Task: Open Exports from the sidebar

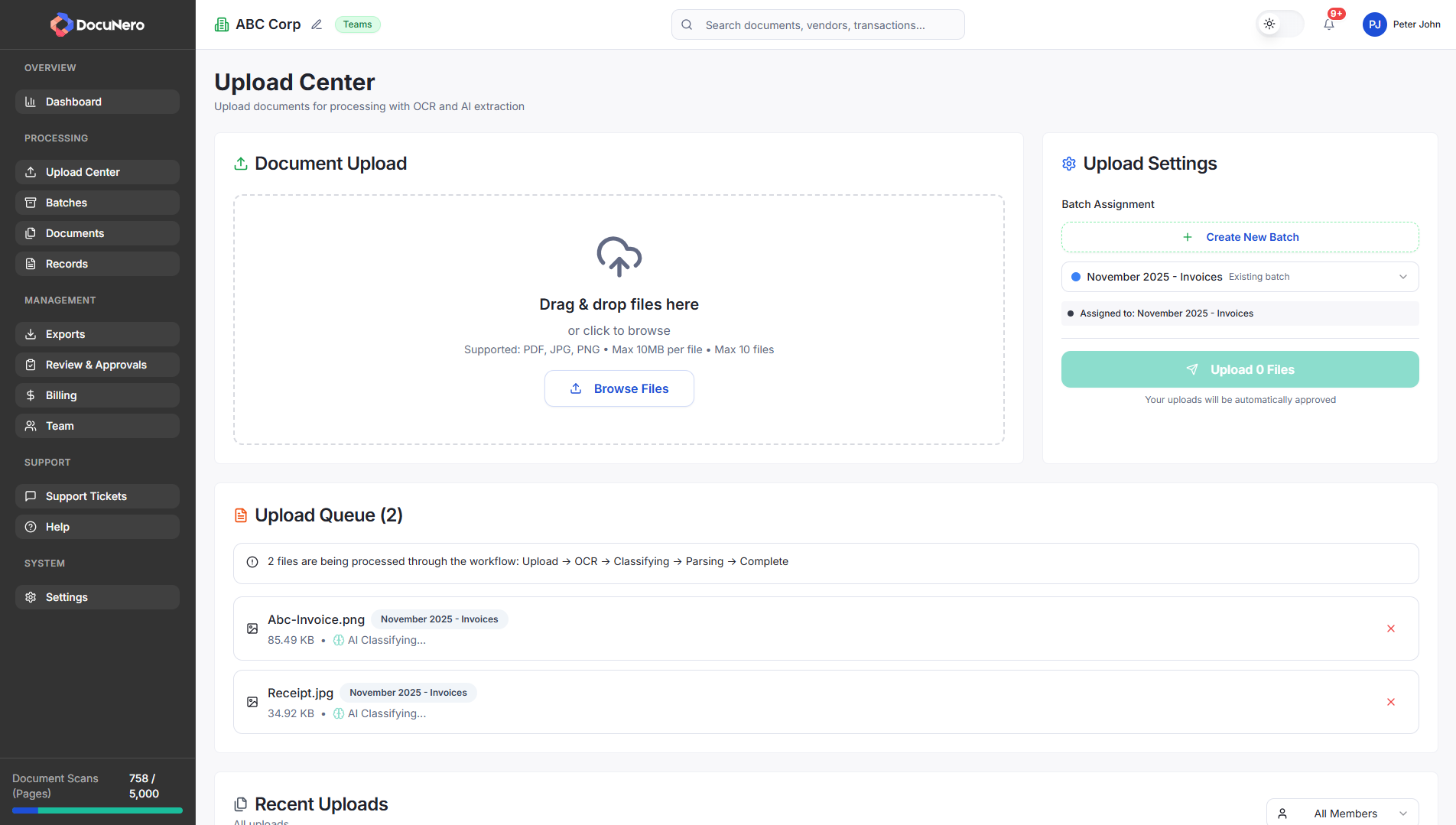Action: pyautogui.click(x=31, y=334)
